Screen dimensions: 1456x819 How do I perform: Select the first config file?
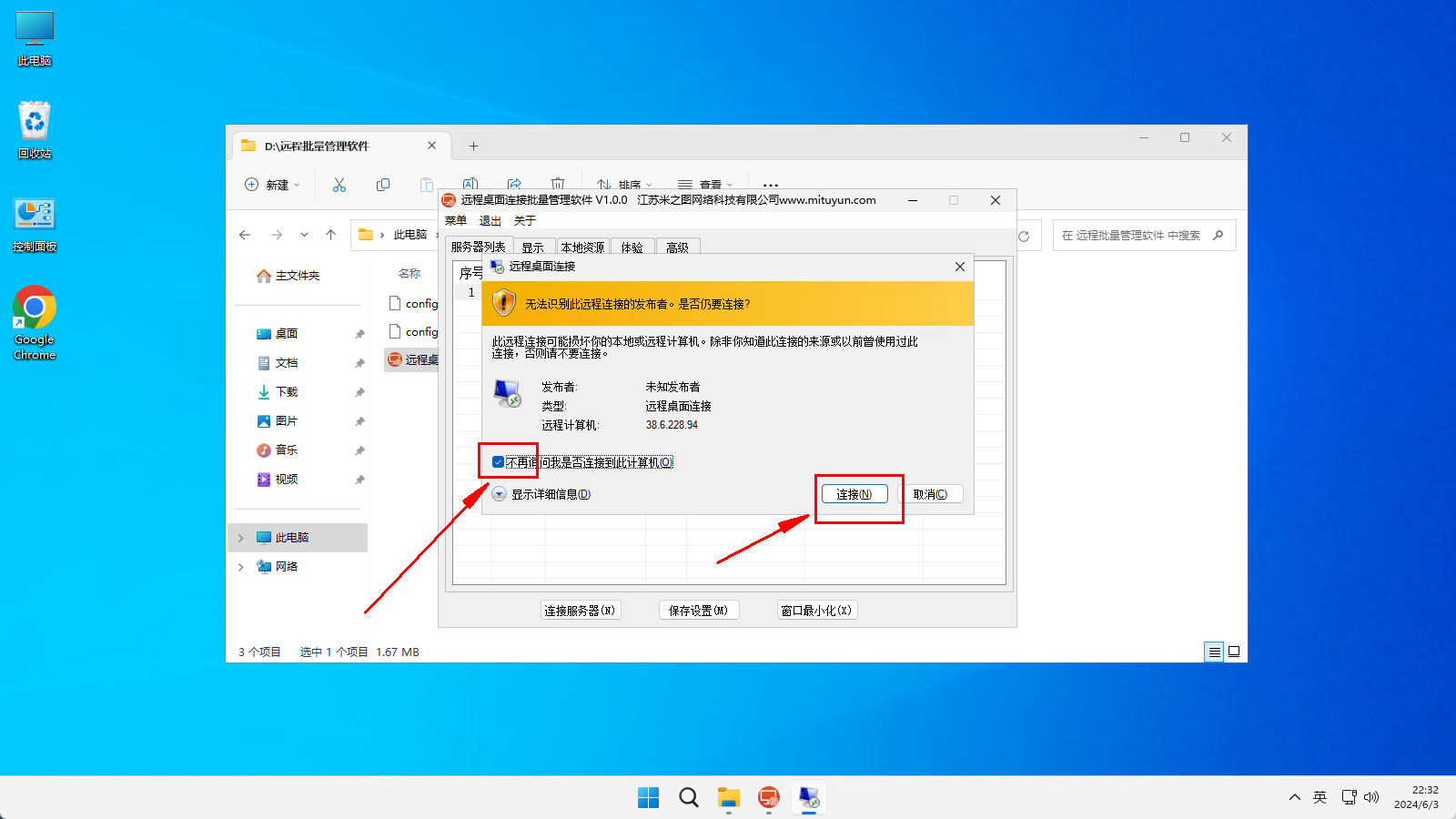pos(413,303)
